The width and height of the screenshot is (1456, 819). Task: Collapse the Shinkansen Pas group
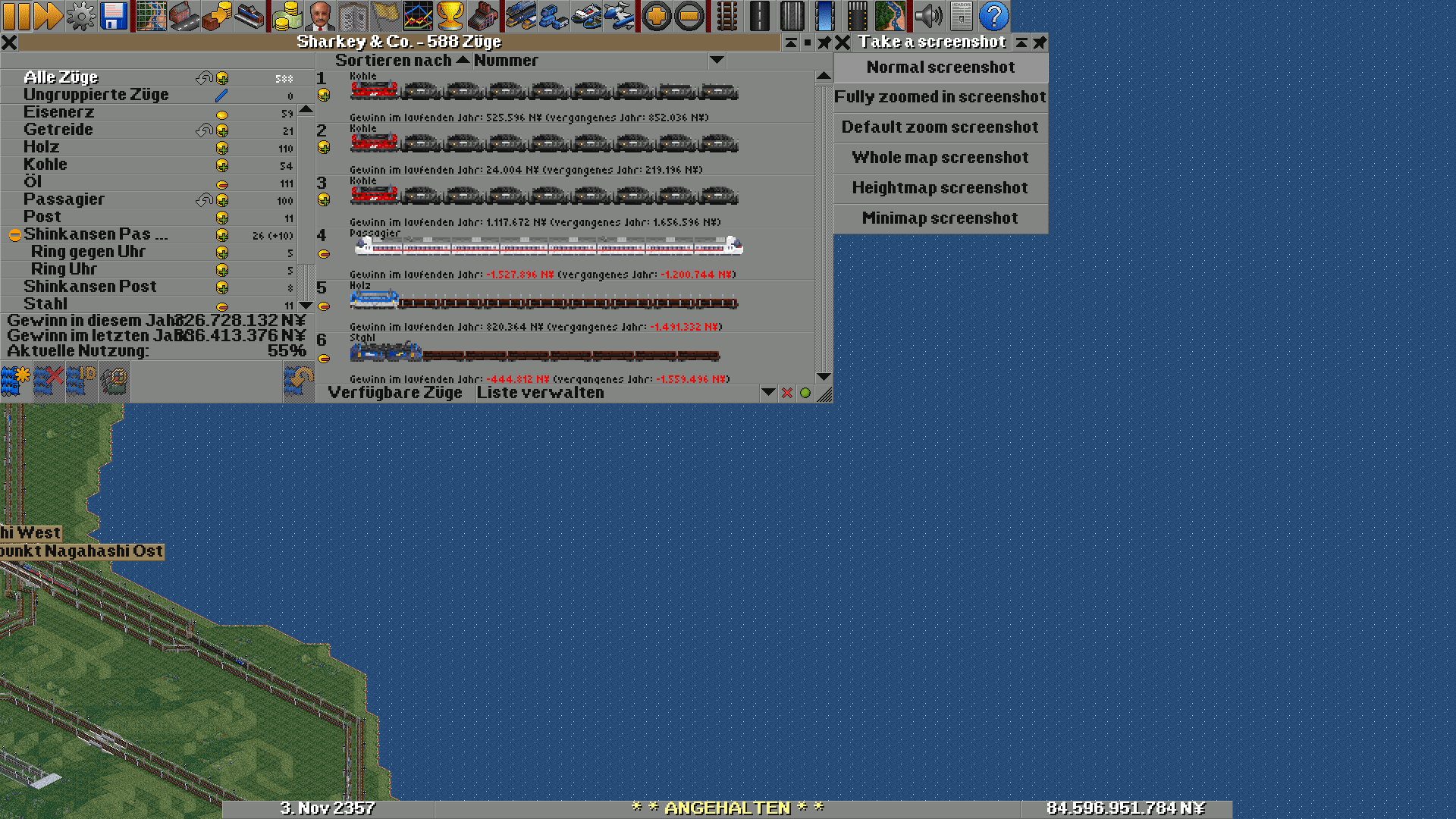pos(15,234)
